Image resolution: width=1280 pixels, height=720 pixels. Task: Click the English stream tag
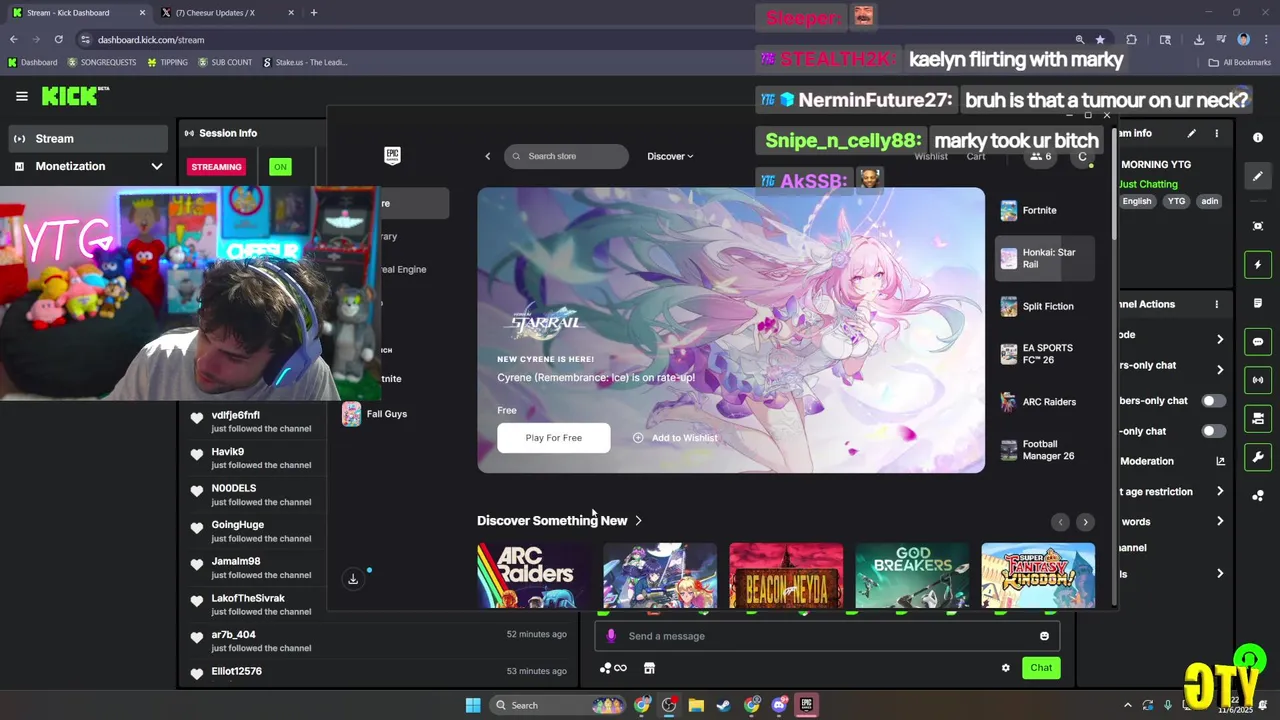[1136, 201]
